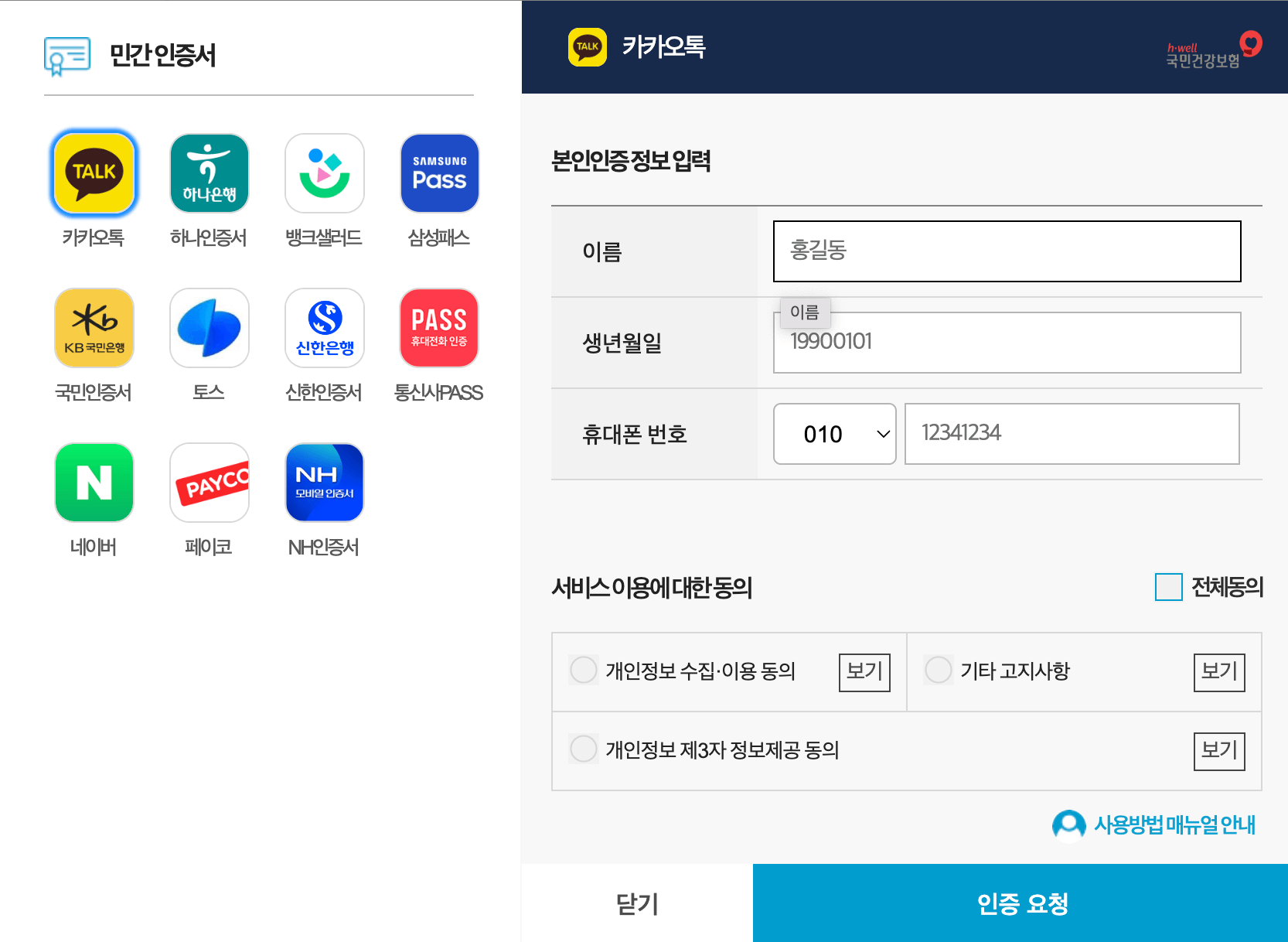This screenshot has height=942, width=1288.
Task: Select the 하나인증서 icon
Action: pyautogui.click(x=209, y=172)
